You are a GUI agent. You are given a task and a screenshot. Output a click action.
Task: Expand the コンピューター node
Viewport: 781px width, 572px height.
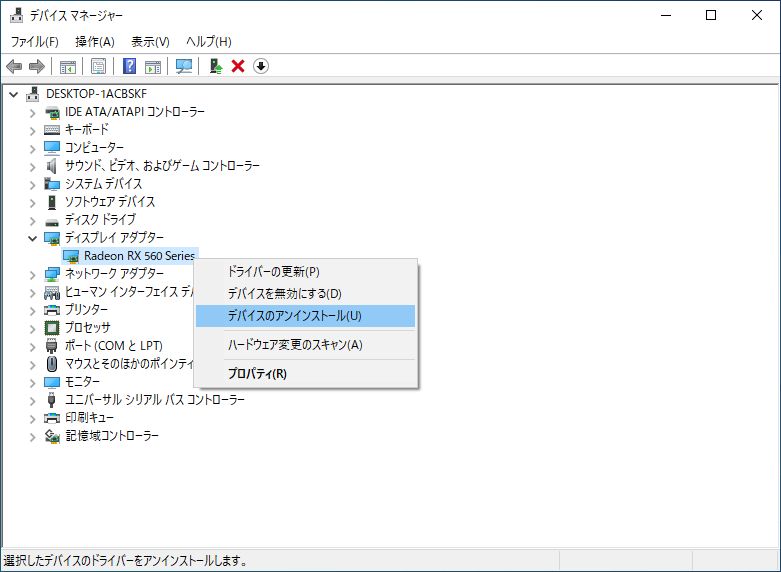pos(32,149)
